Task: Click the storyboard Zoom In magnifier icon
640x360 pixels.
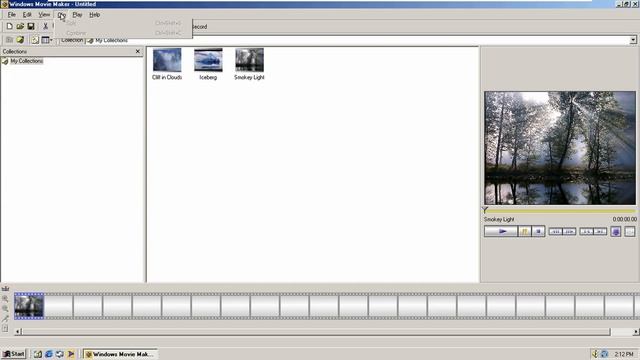Action: 5,299
